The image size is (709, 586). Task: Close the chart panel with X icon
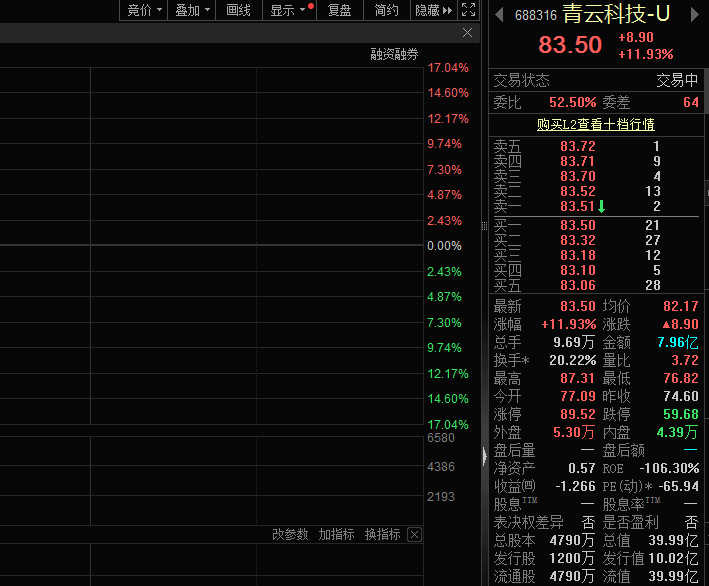coord(467,33)
